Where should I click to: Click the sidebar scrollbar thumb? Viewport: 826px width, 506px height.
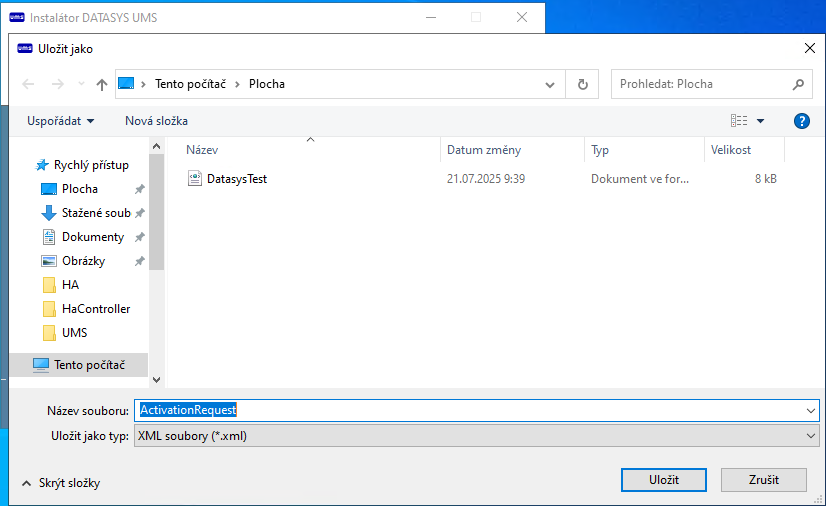pyautogui.click(x=156, y=212)
